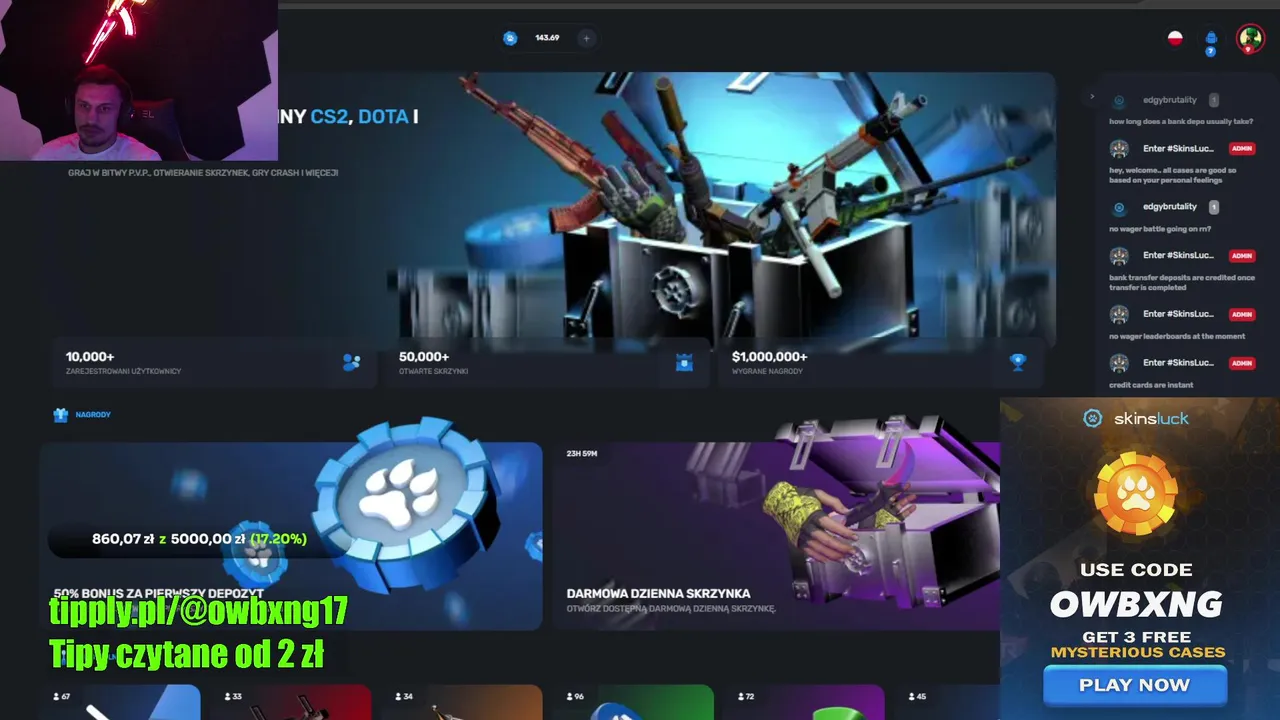
Task: Open the orange case card showing 34 players
Action: click(462, 702)
